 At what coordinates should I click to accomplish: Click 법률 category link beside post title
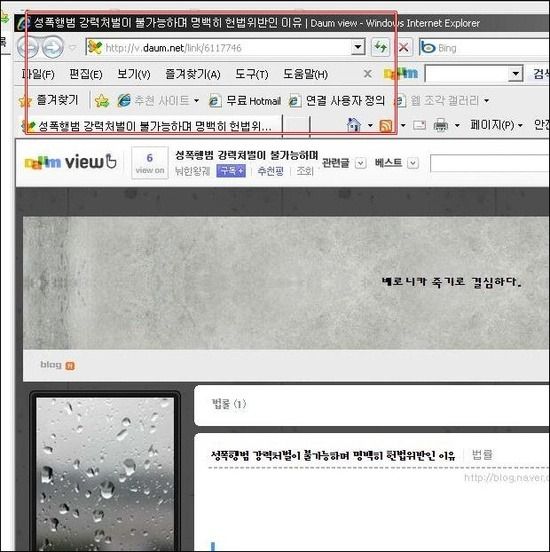click(x=482, y=455)
